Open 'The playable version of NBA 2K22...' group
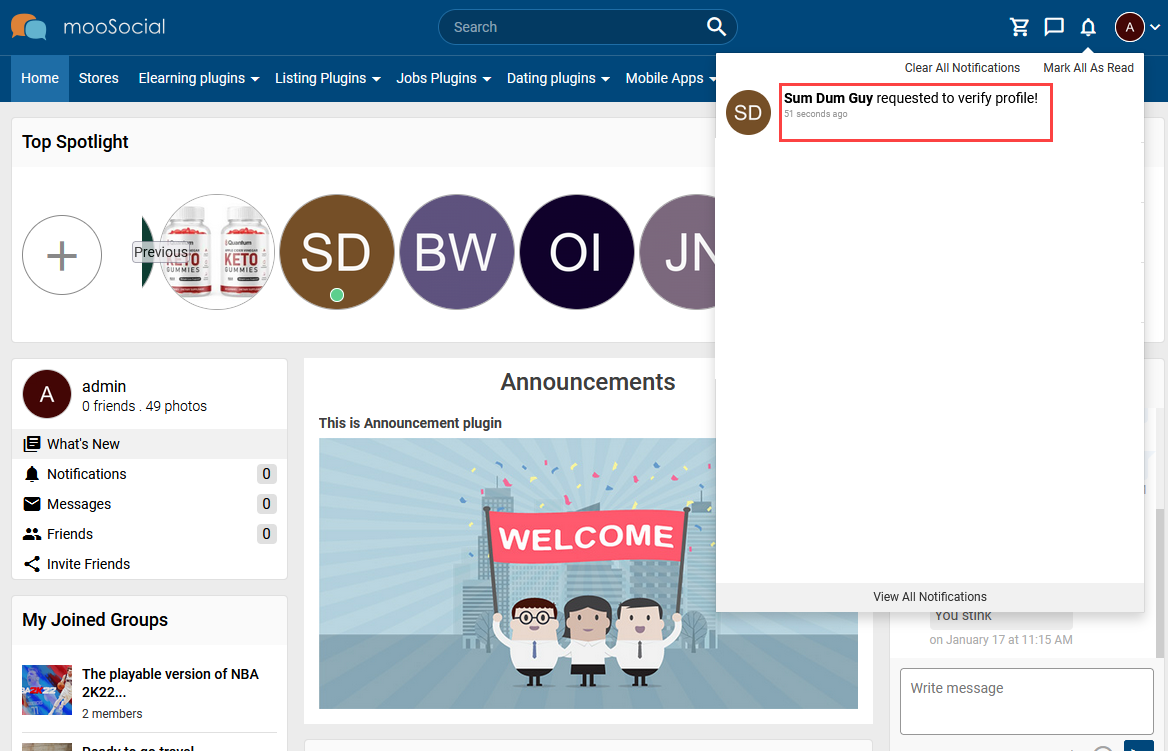The height and width of the screenshot is (751, 1168). click(x=171, y=682)
